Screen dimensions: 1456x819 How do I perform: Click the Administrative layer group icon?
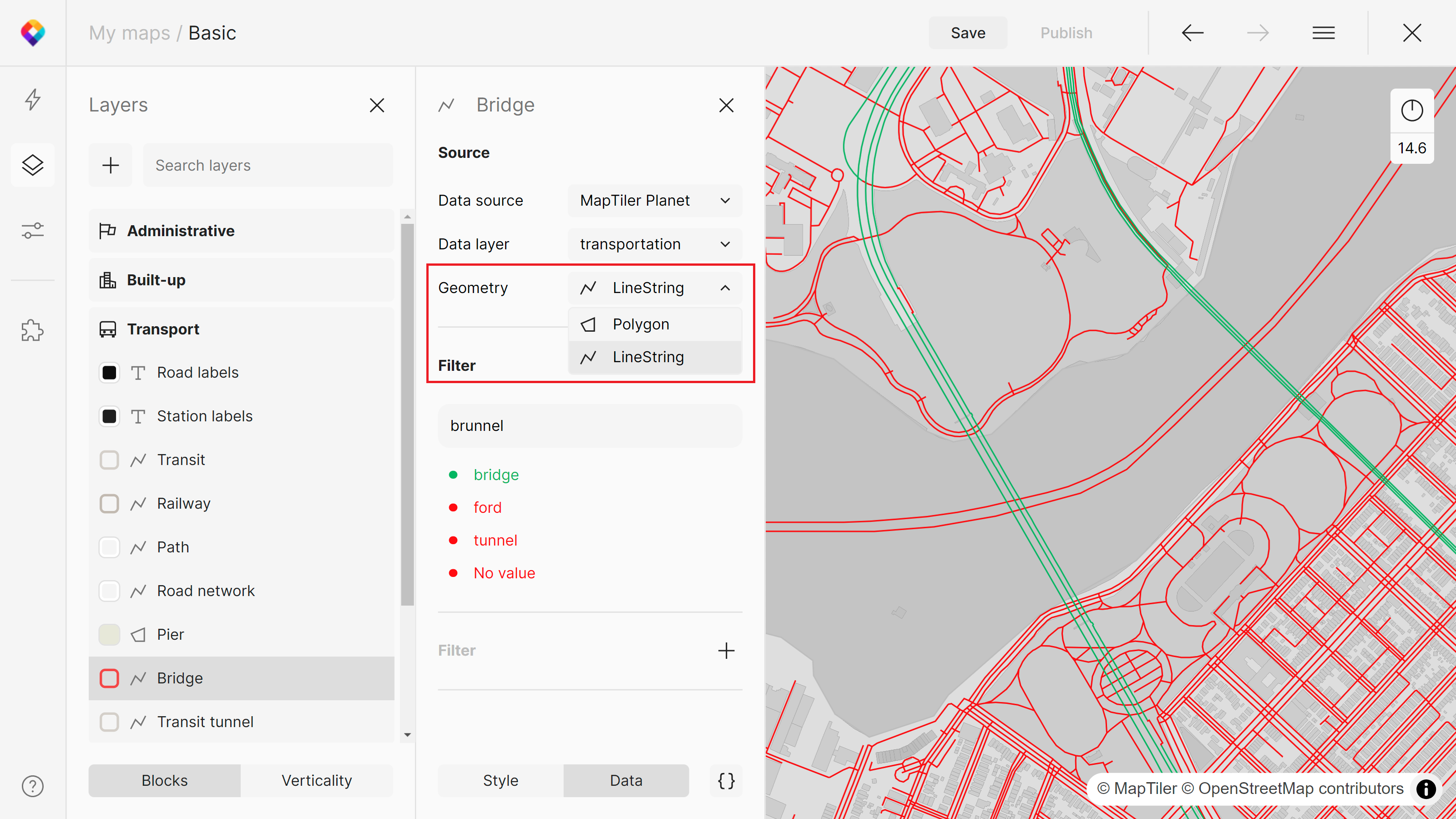(x=106, y=231)
